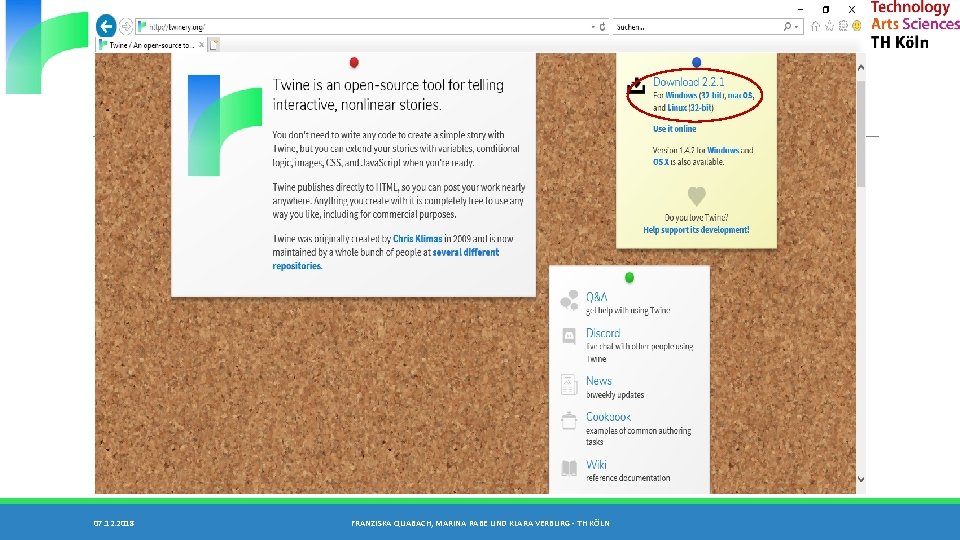This screenshot has height=540, width=960.
Task: Click the magnifier search icon
Action: [787, 27]
